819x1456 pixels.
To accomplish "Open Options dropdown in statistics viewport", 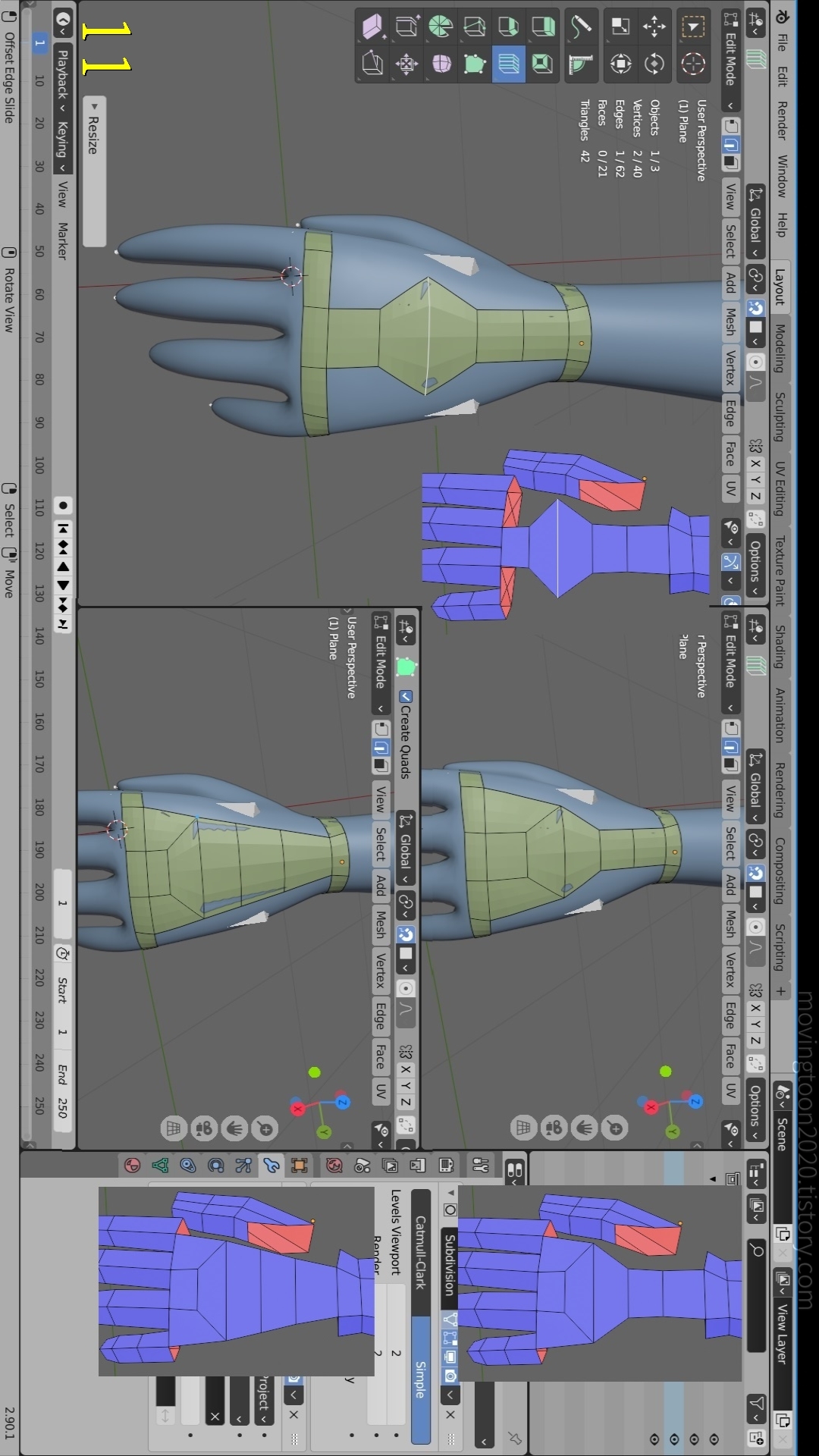I will tap(755, 566).
